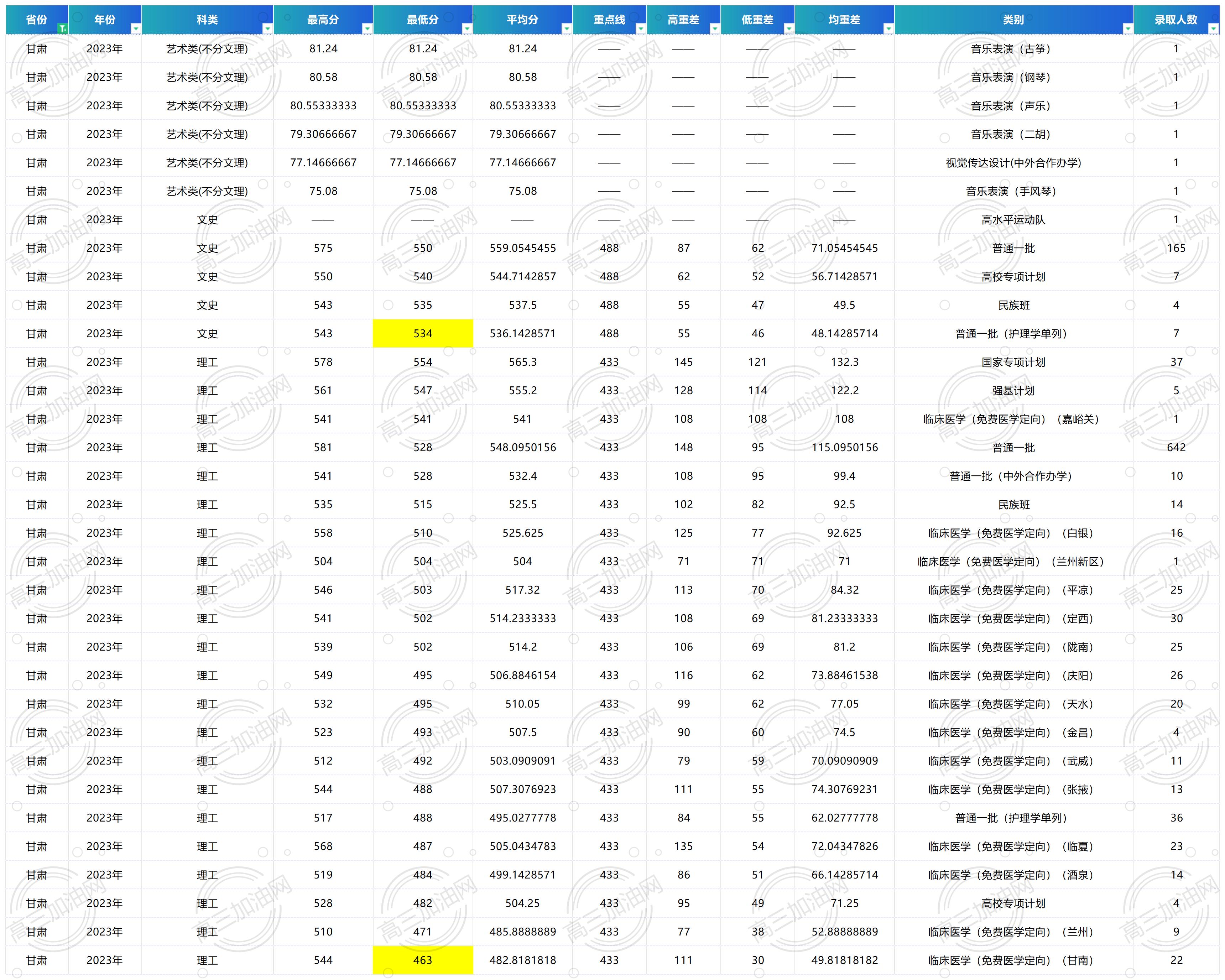Click value 49.81818182
Screen dimensions: 1225x980
(844, 960)
